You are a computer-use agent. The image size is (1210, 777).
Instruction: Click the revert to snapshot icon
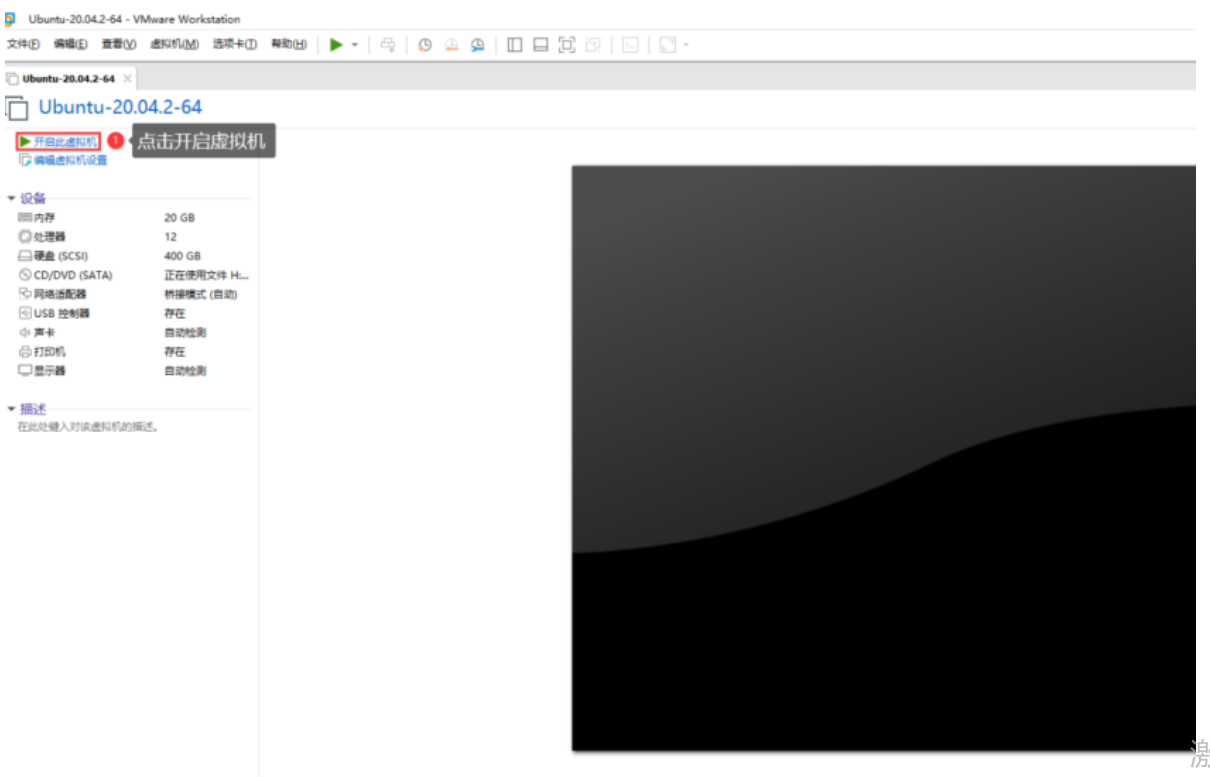(451, 44)
